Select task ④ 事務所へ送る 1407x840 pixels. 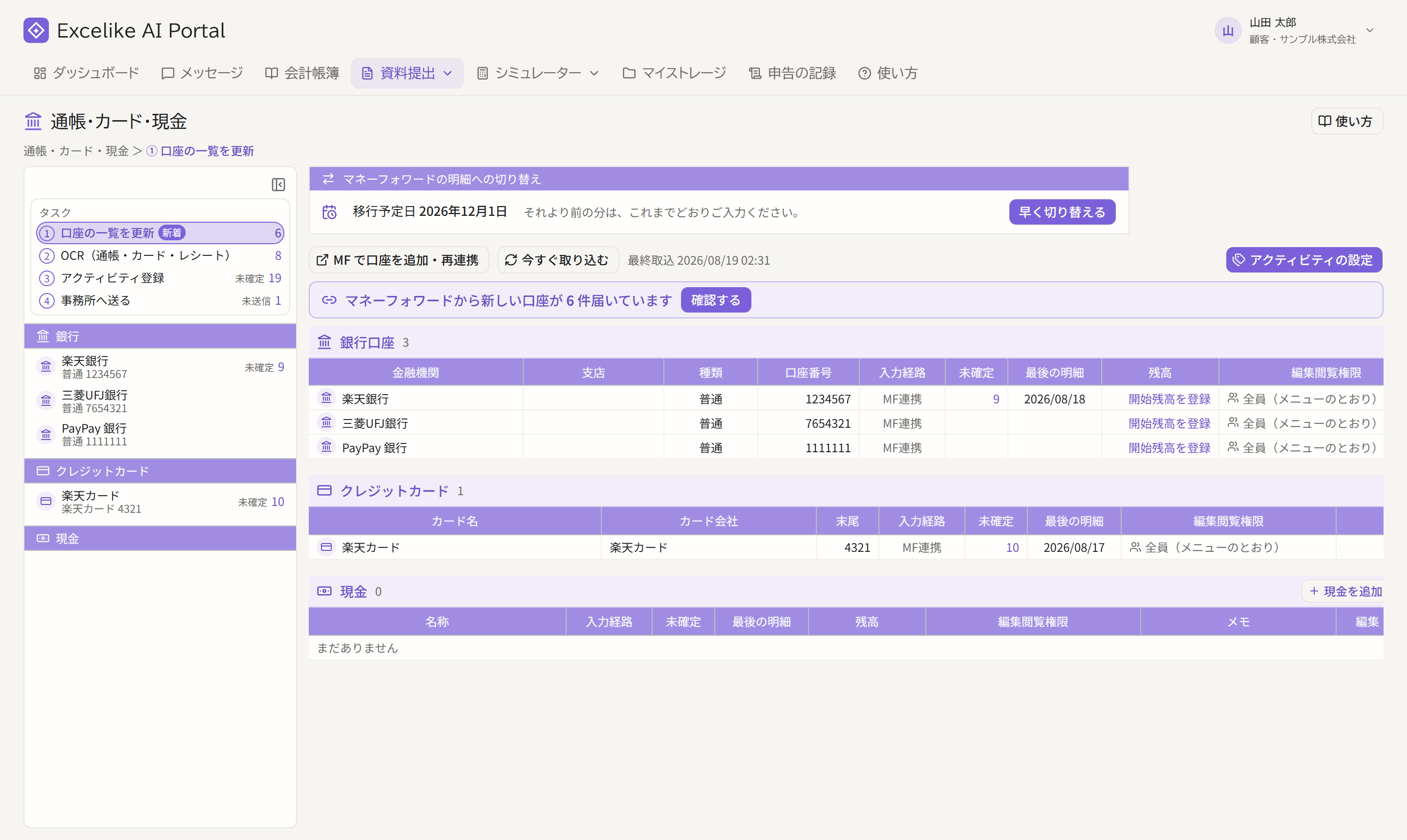pos(160,300)
